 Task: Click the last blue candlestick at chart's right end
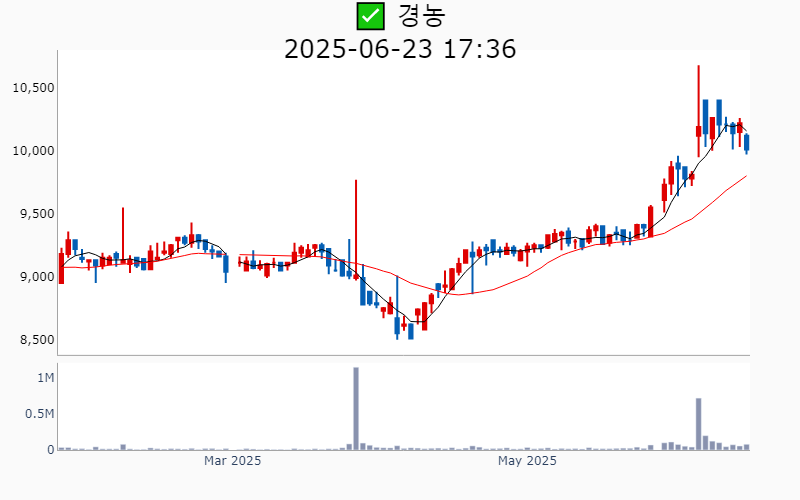pyautogui.click(x=746, y=143)
